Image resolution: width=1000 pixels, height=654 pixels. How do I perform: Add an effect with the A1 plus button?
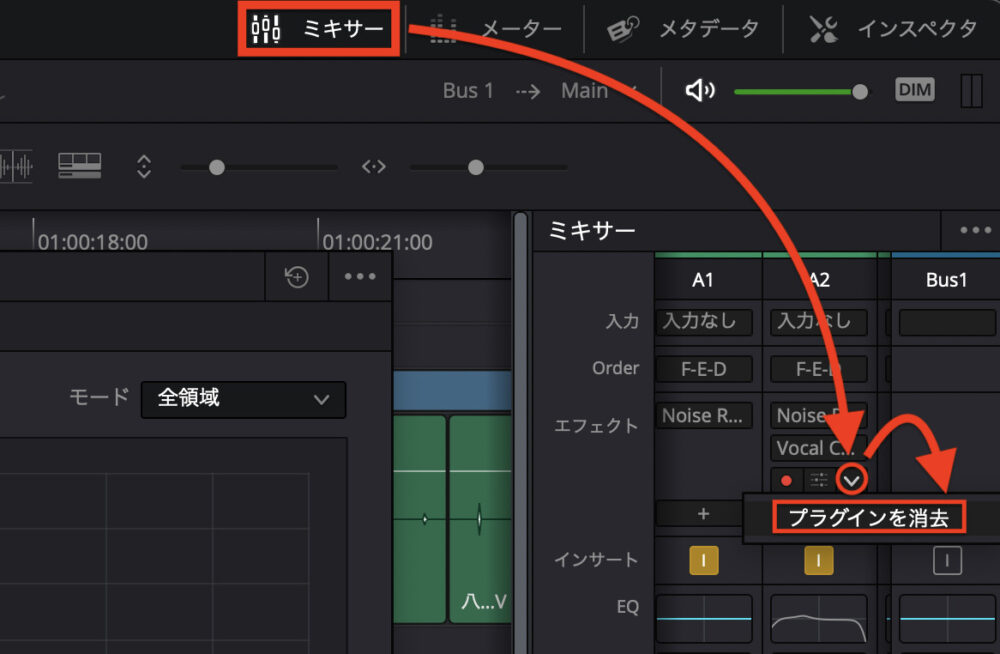703,514
